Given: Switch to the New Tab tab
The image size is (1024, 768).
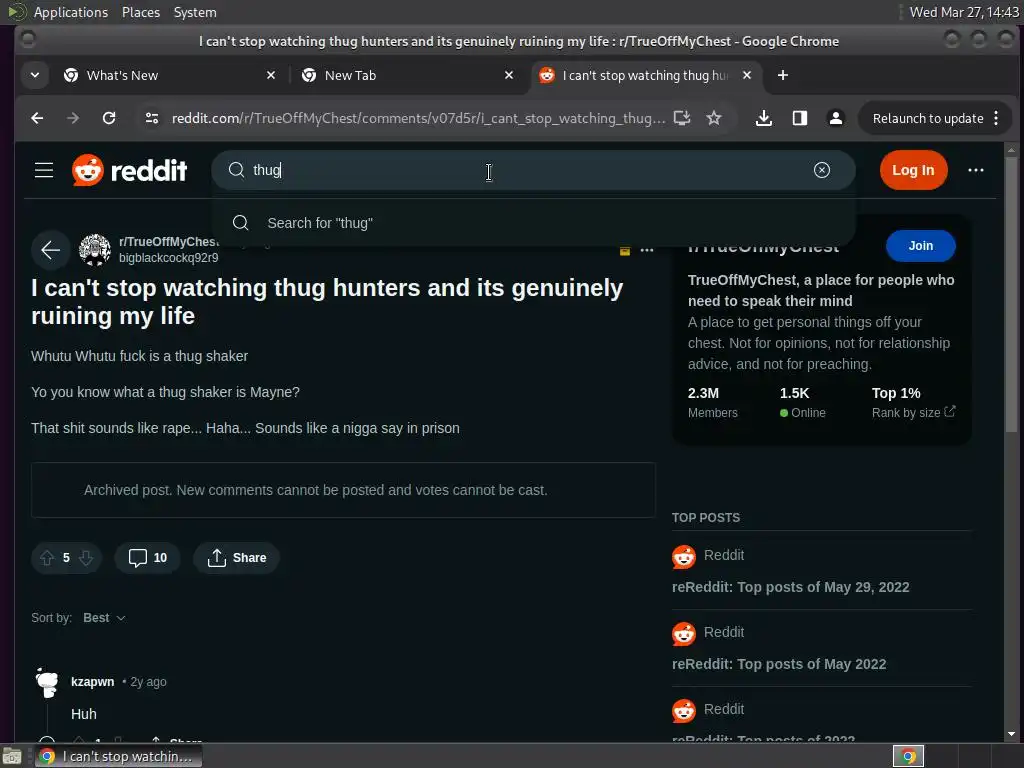Looking at the screenshot, I should pyautogui.click(x=406, y=75).
